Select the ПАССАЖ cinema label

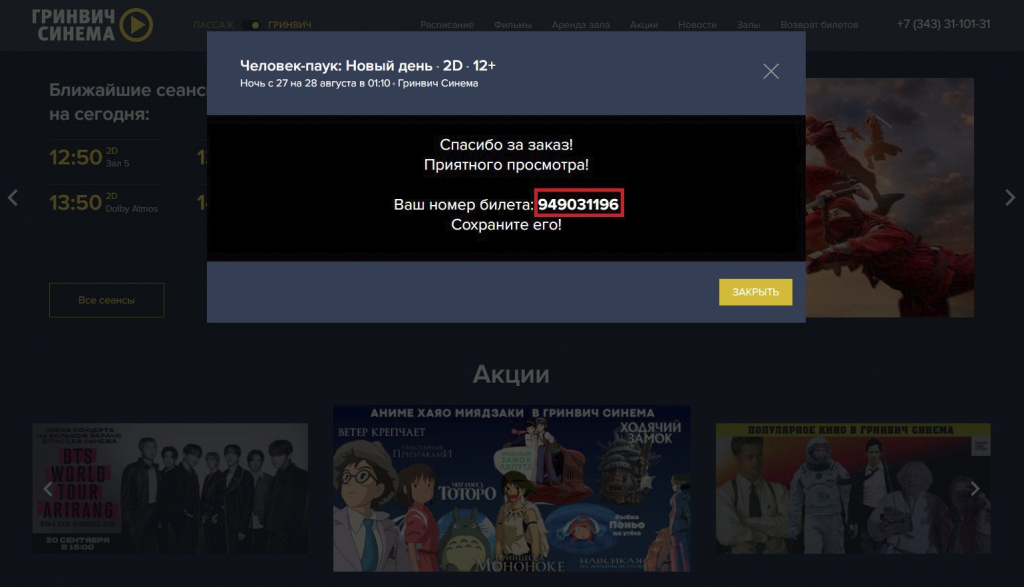tap(213, 25)
